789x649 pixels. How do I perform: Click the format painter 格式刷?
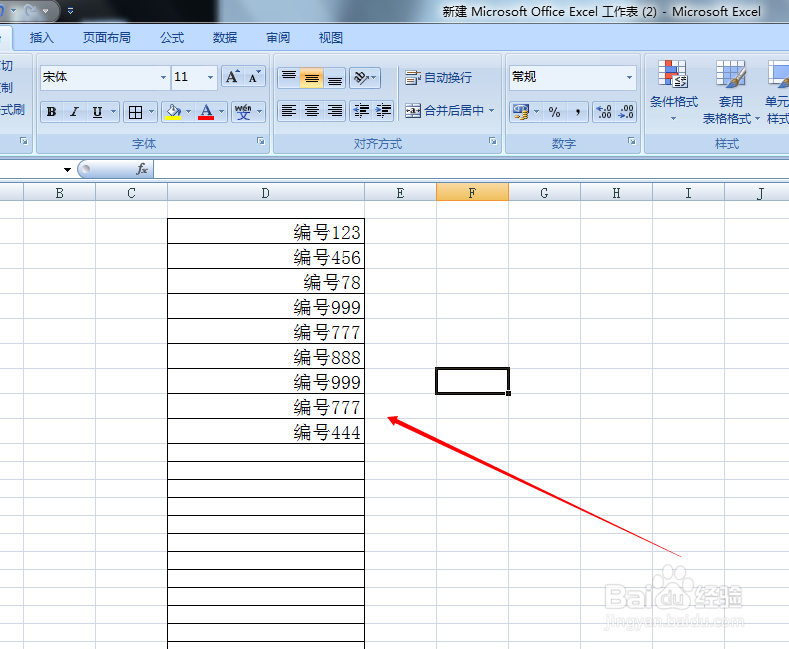(11, 110)
